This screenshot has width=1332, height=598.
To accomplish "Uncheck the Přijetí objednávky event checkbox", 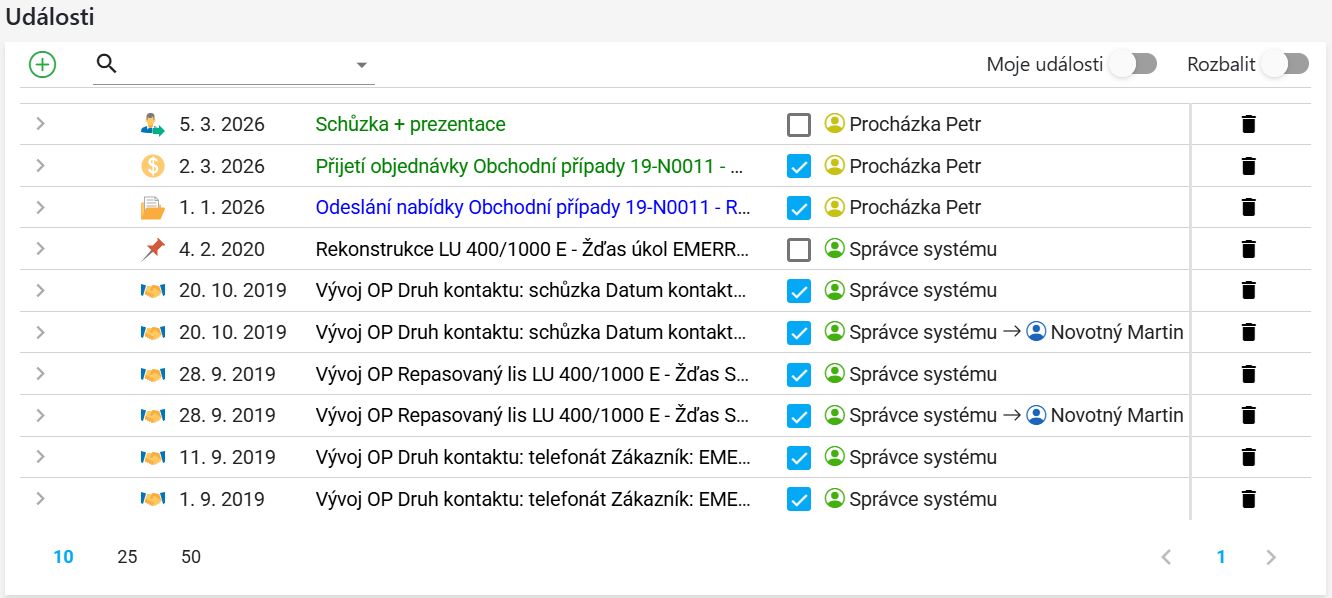I will coord(798,166).
